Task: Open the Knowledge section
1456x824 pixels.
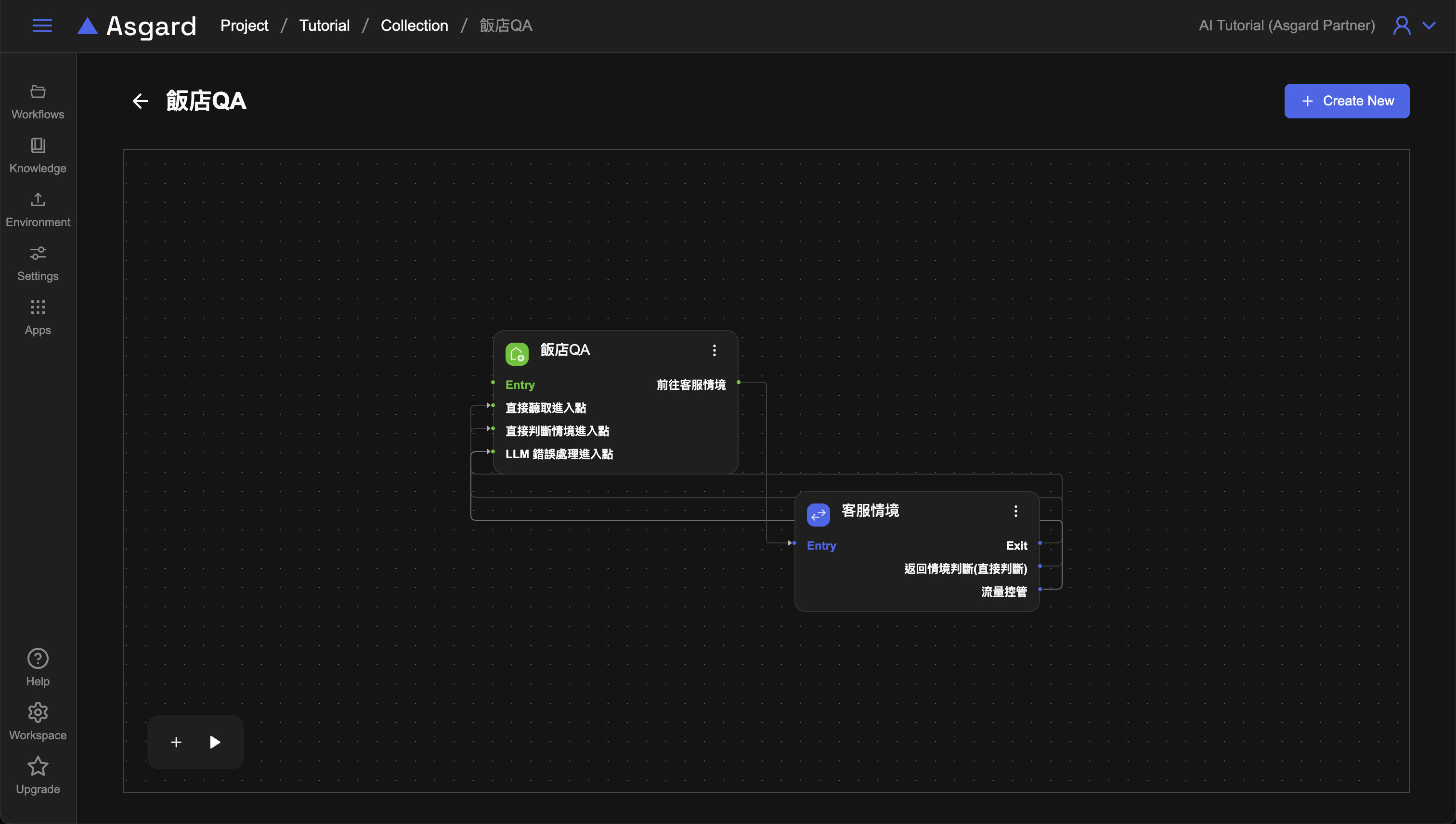Action: coord(38,155)
